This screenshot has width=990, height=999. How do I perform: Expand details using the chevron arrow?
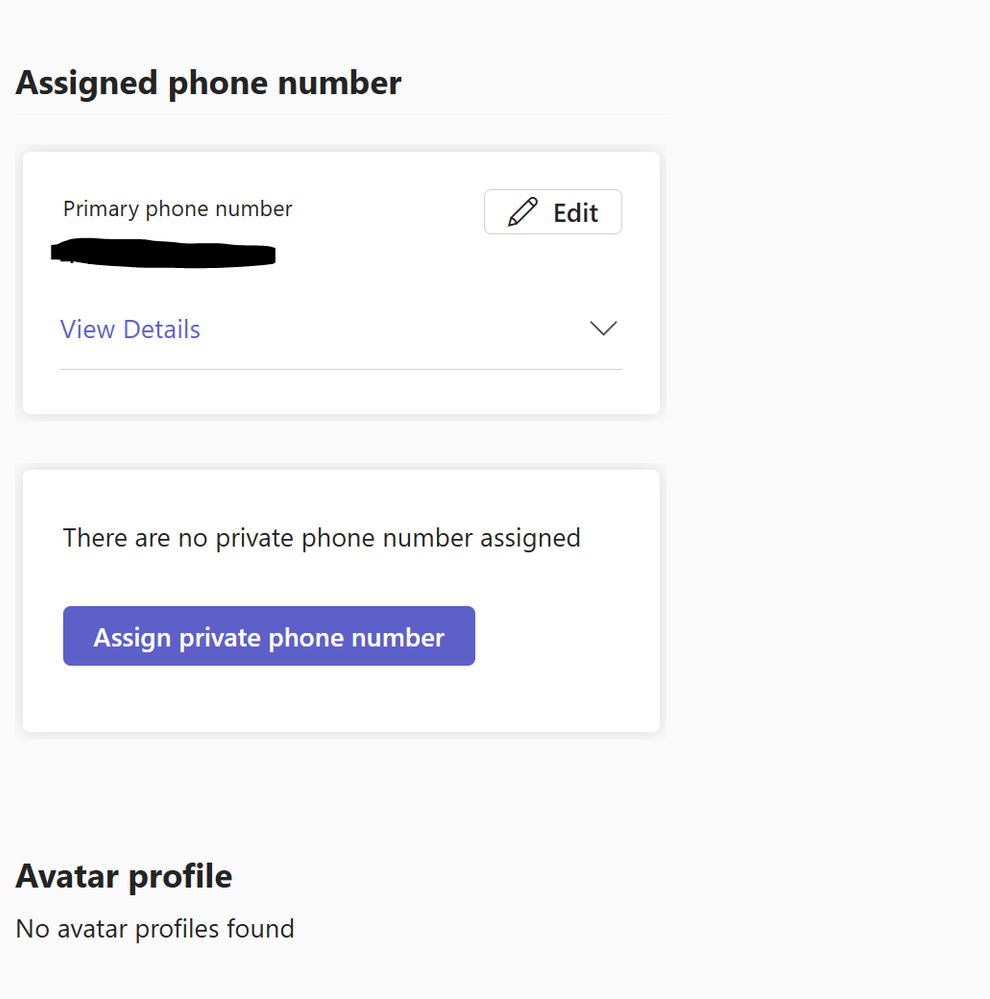[603, 328]
